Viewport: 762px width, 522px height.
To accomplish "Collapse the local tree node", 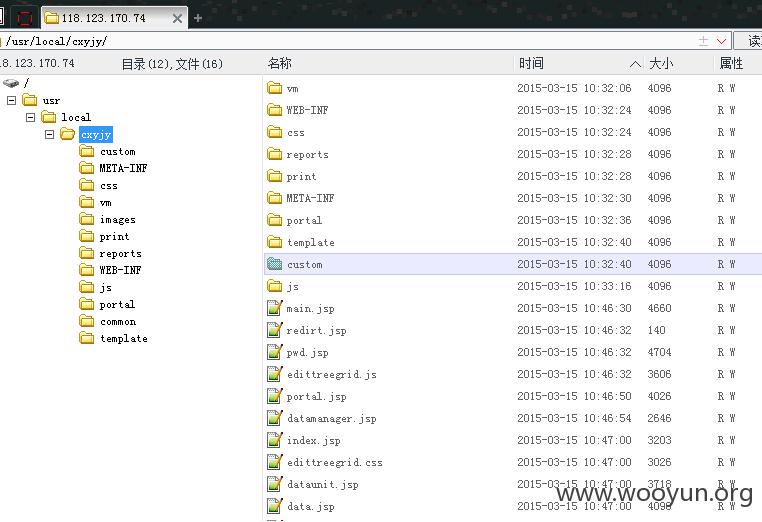I will (x=31, y=118).
